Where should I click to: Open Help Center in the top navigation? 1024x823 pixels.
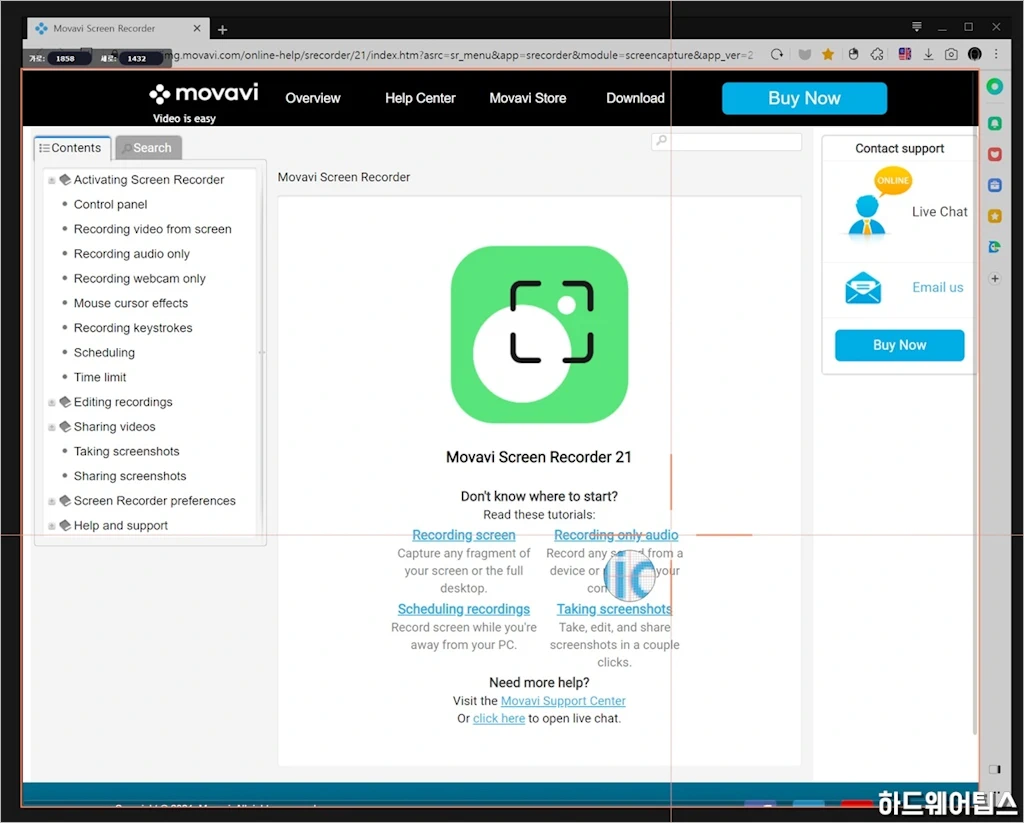tap(420, 98)
